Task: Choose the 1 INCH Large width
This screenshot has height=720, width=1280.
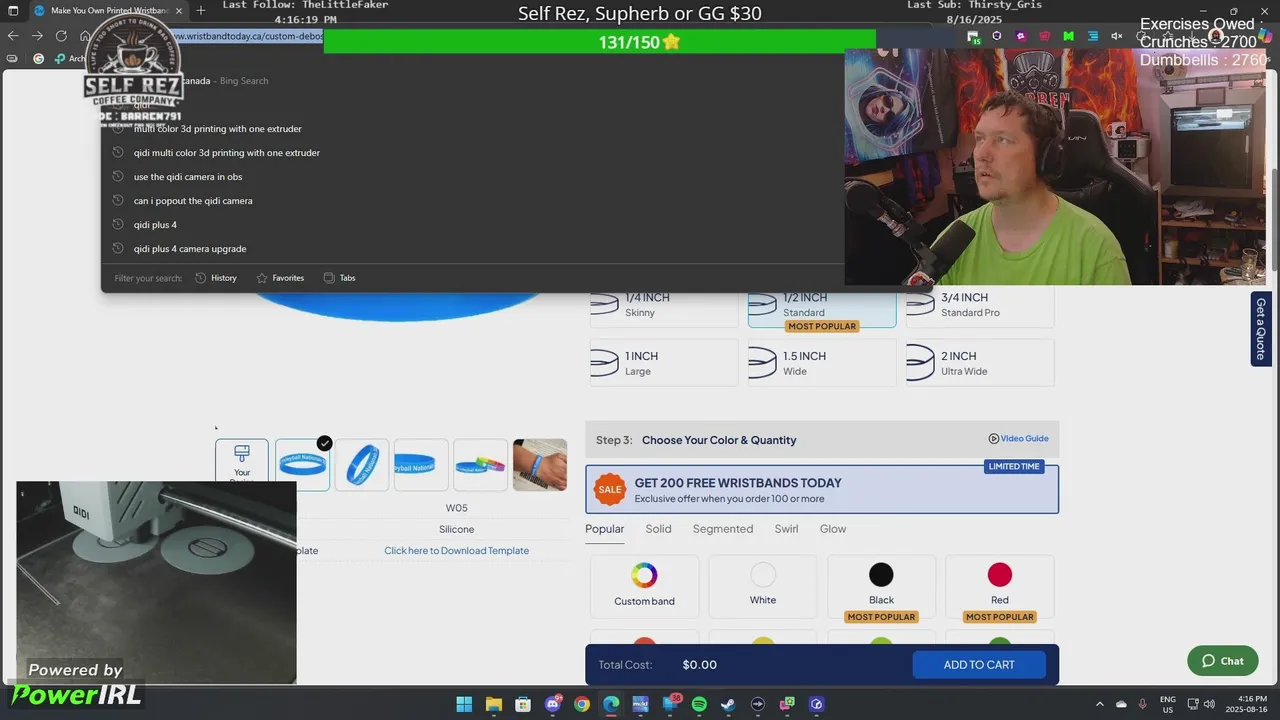Action: [x=664, y=363]
